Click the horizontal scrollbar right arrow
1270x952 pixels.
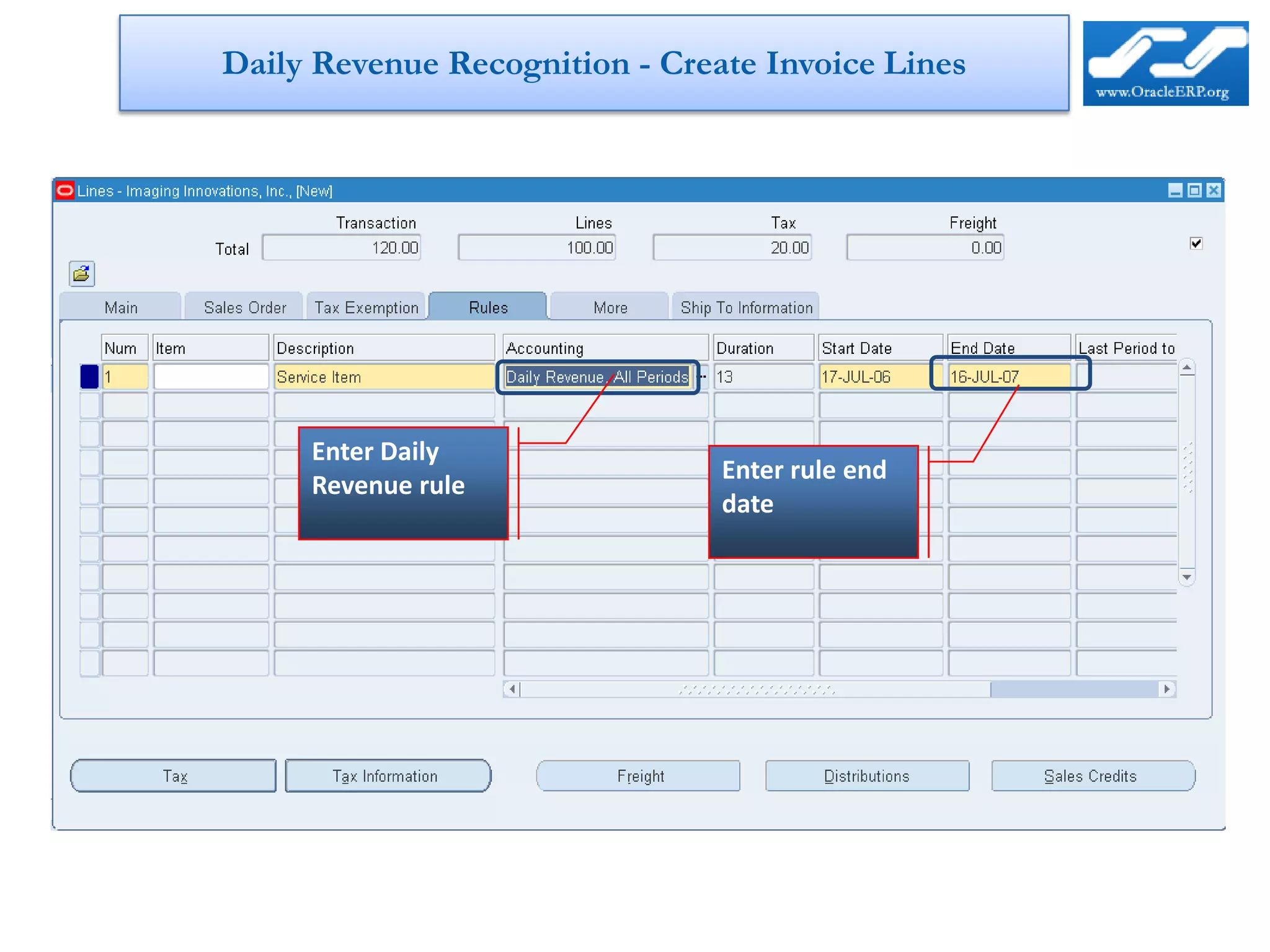[x=1168, y=689]
